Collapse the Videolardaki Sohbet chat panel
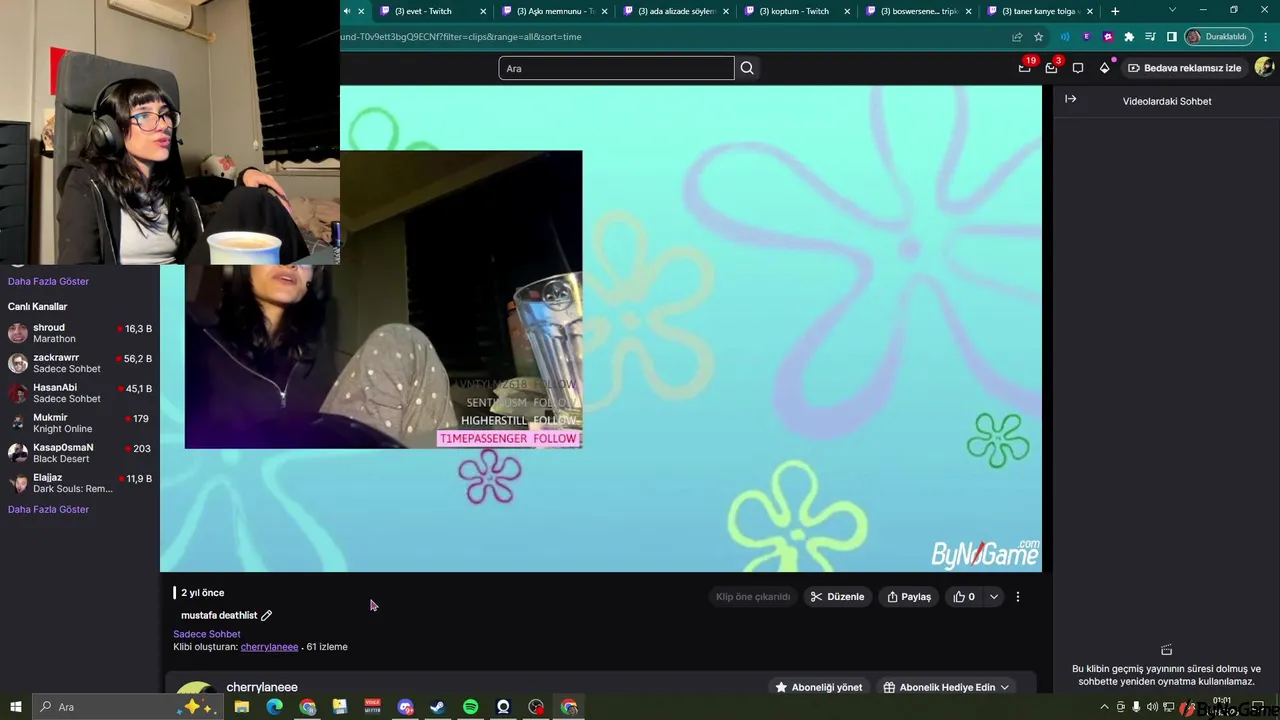 click(x=1071, y=99)
